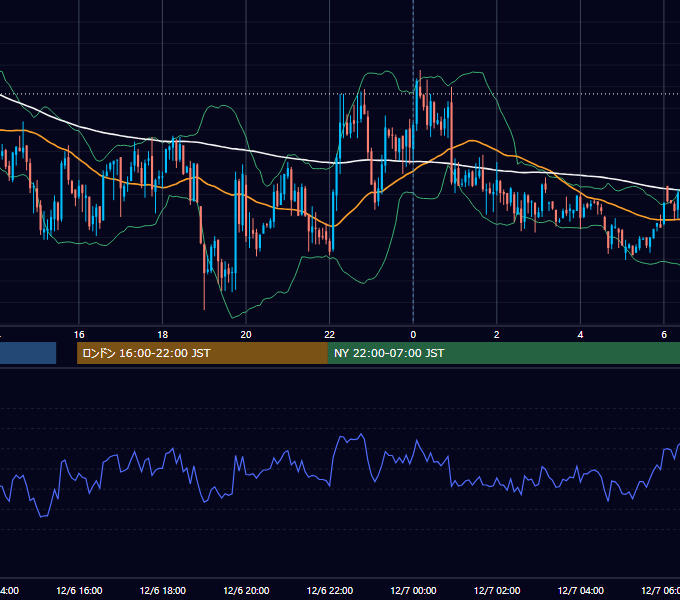Select the blue session bar beside ロンドン
This screenshot has height=600, width=680.
pyautogui.click(x=28, y=353)
